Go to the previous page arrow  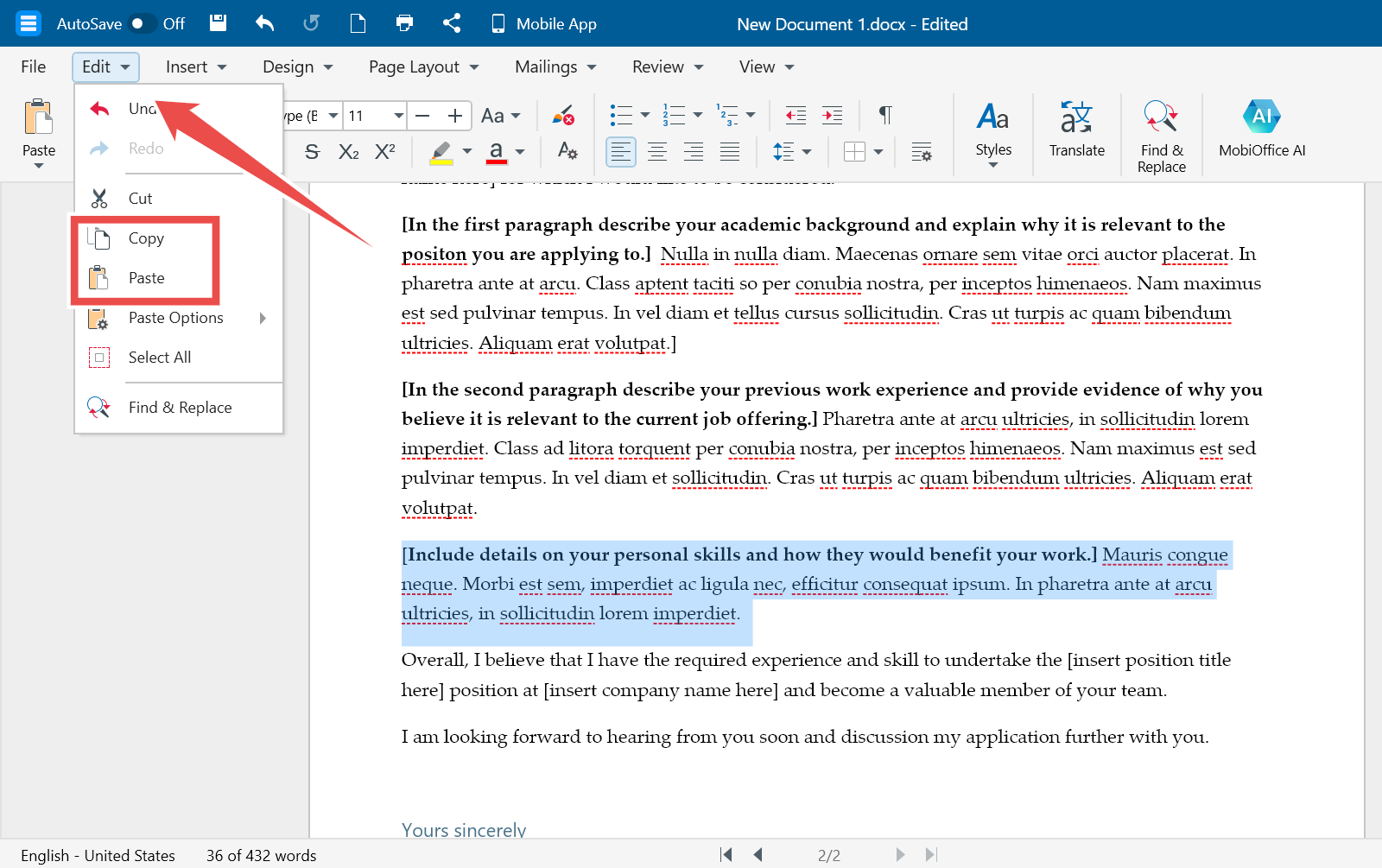(x=758, y=855)
